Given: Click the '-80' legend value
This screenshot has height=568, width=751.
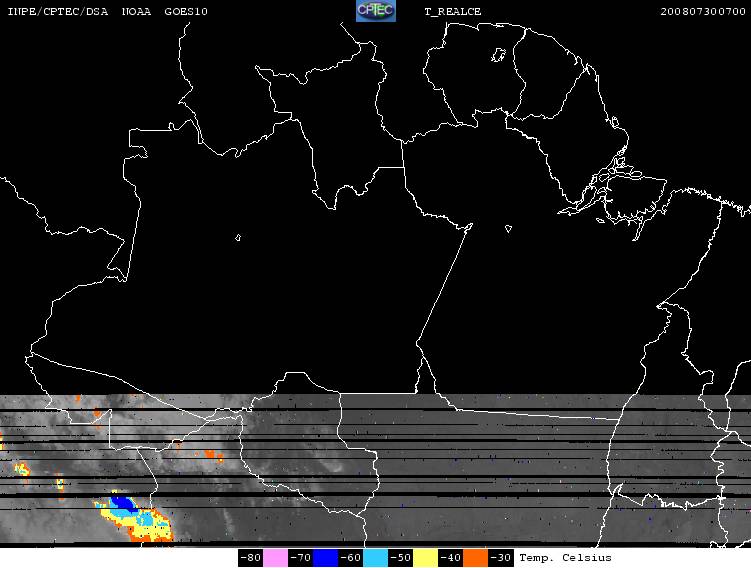Looking at the screenshot, I should point(250,558).
